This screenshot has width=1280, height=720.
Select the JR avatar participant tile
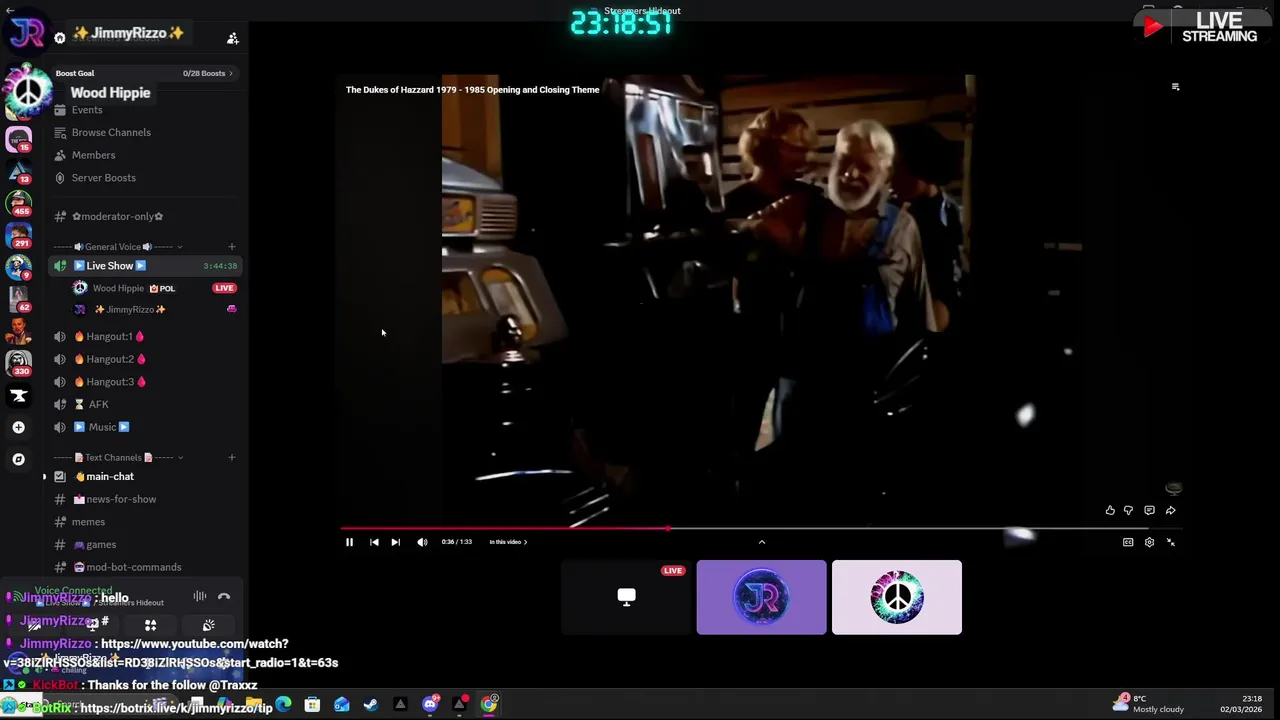pos(761,597)
